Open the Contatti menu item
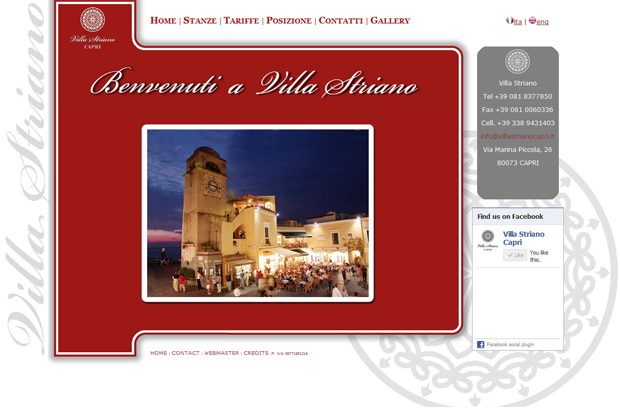The height and width of the screenshot is (420, 620). (x=340, y=21)
